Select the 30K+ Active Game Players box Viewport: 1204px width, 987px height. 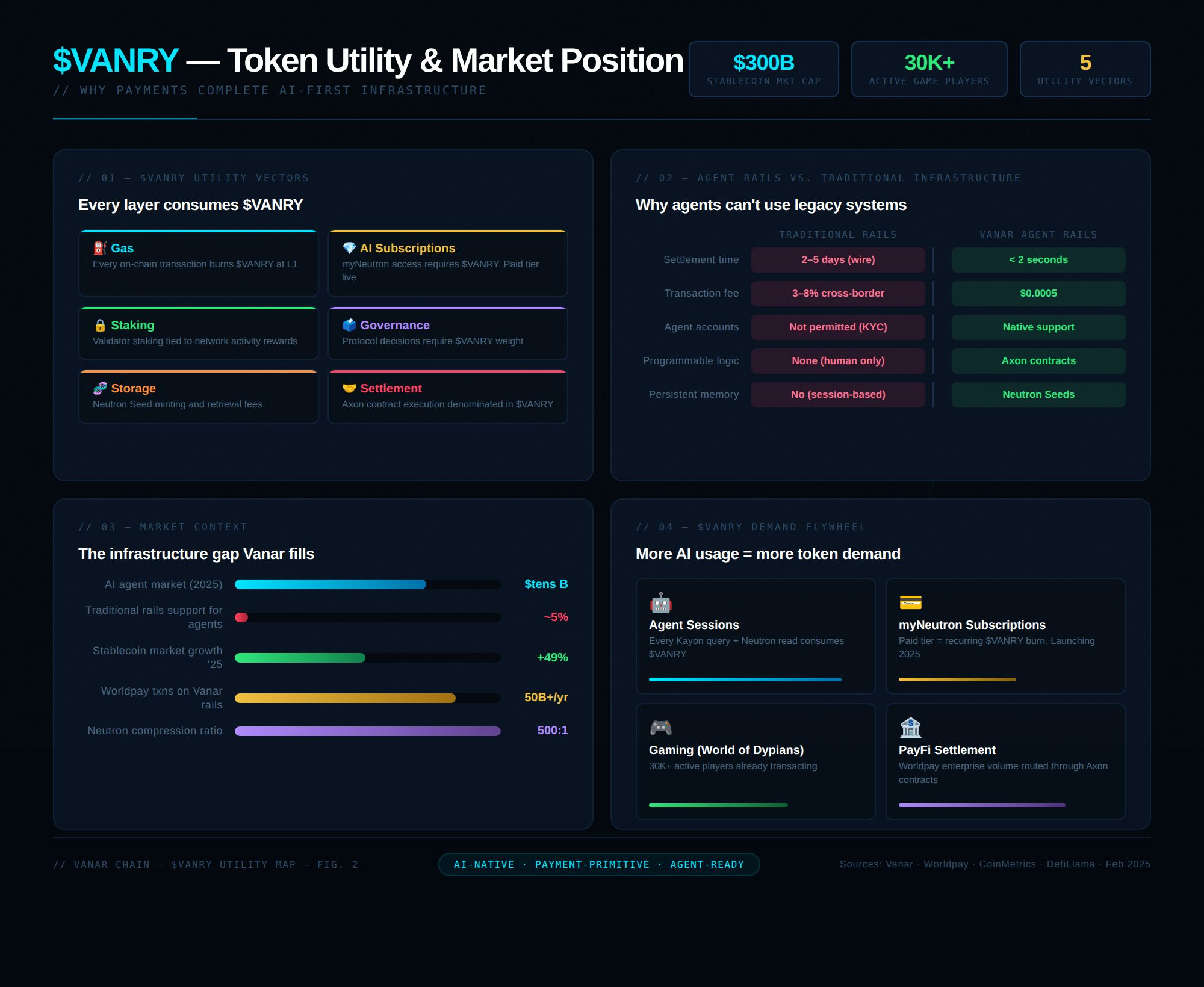929,69
